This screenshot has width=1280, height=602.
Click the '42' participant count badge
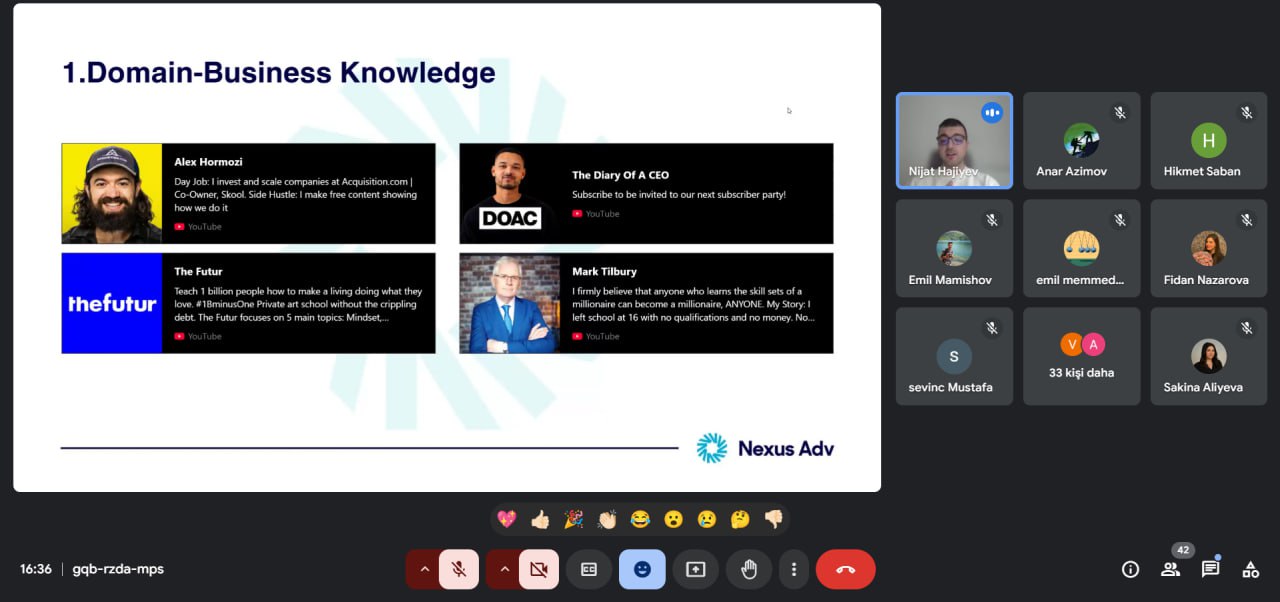pyautogui.click(x=1183, y=550)
